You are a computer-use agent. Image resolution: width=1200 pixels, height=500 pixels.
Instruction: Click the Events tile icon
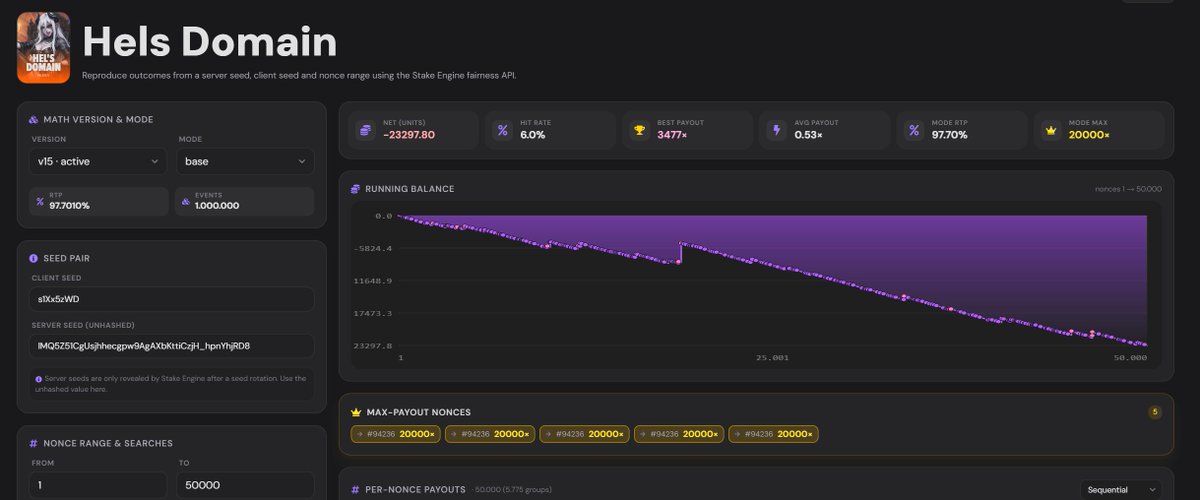186,201
